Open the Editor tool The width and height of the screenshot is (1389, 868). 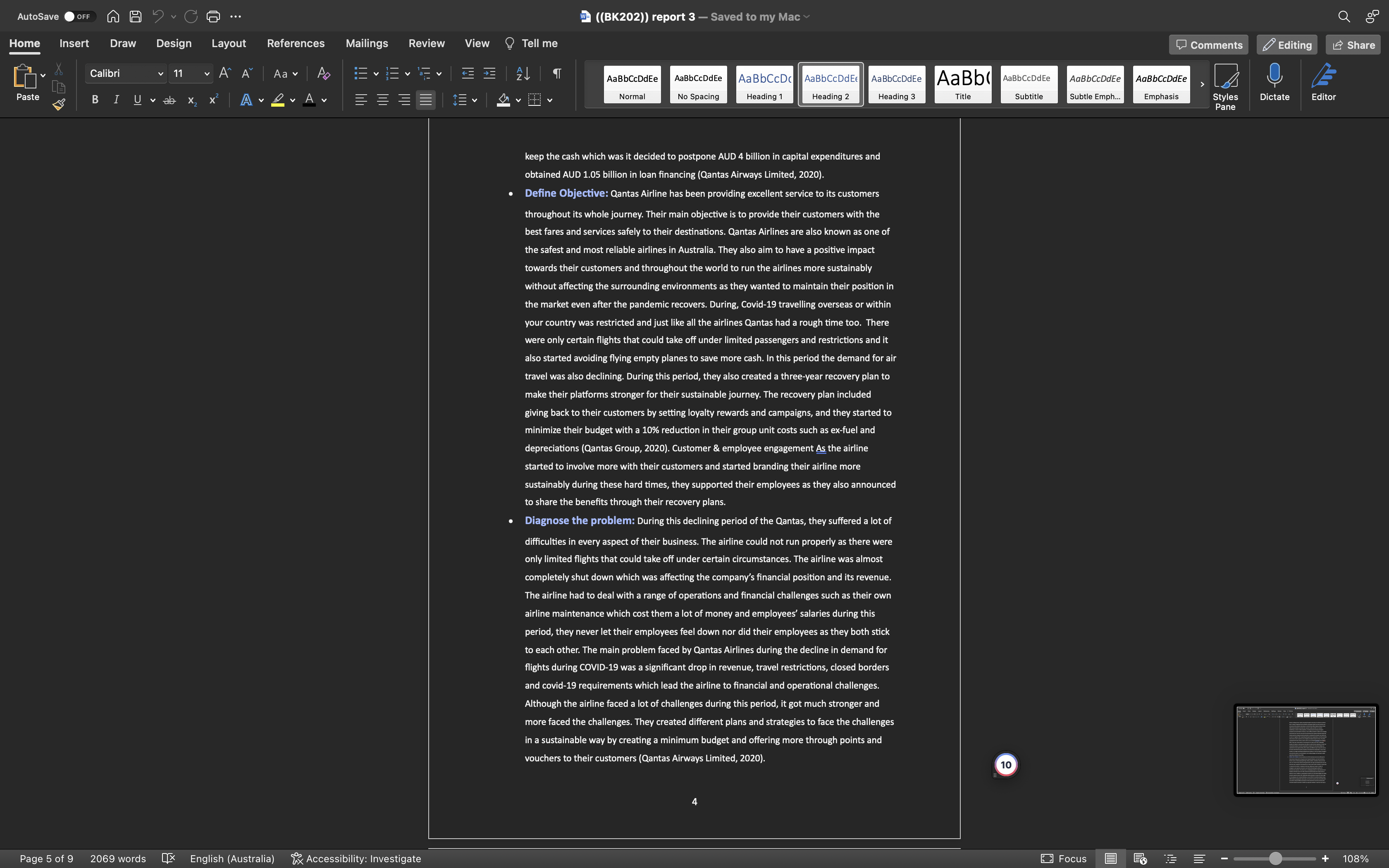pos(1324,83)
